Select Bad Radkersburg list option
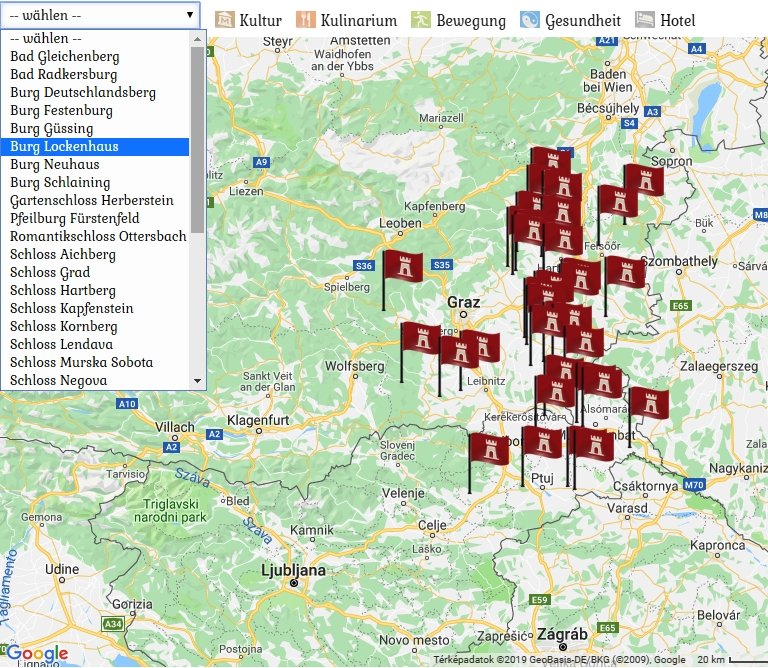 pyautogui.click(x=63, y=75)
